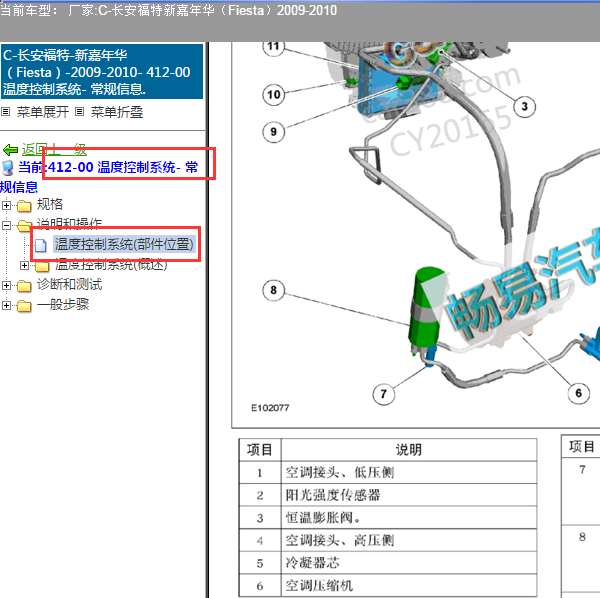Click the 一般步骤 folder icon
600x598 pixels.
click(x=24, y=306)
